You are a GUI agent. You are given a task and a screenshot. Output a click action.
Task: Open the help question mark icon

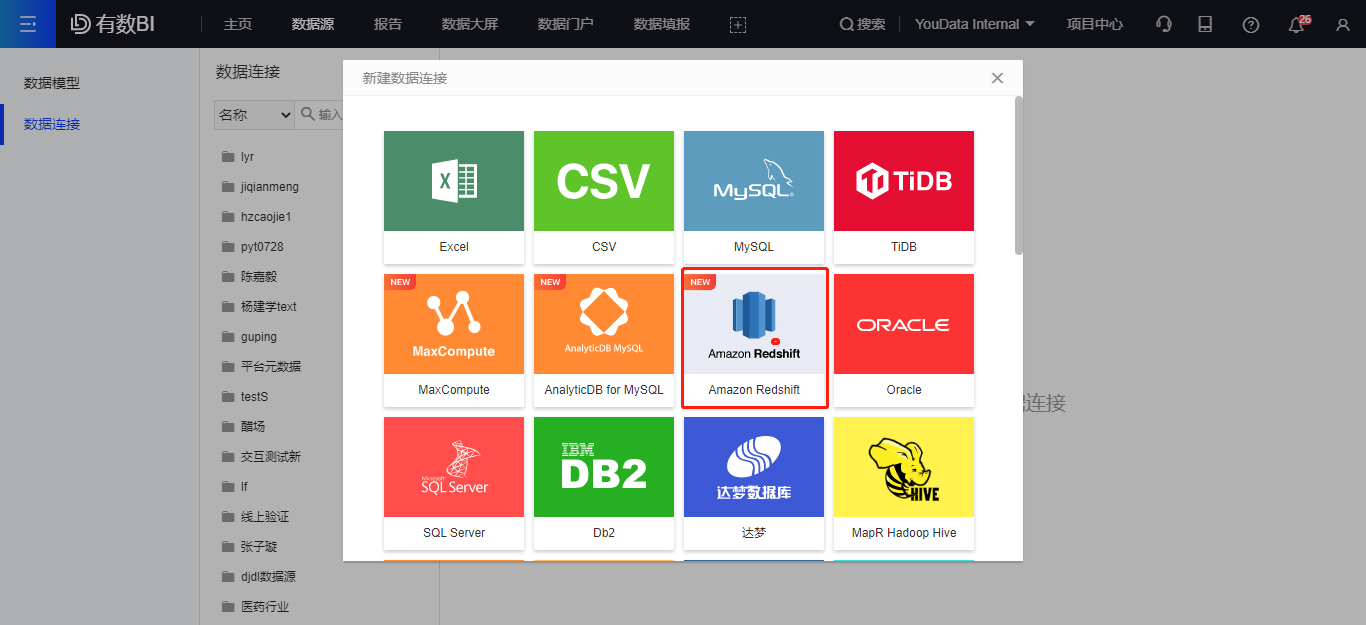[x=1251, y=24]
